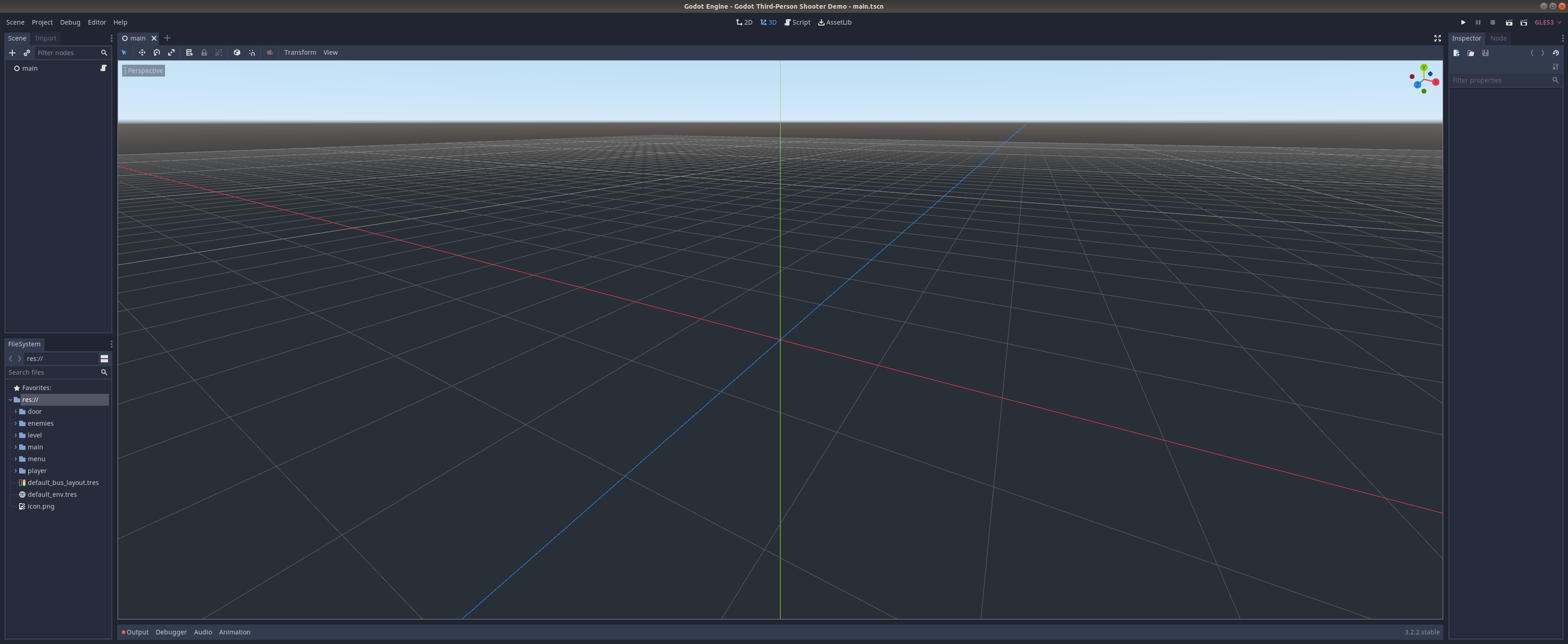
Task: Toggle local space (cube) mode
Action: 237,53
